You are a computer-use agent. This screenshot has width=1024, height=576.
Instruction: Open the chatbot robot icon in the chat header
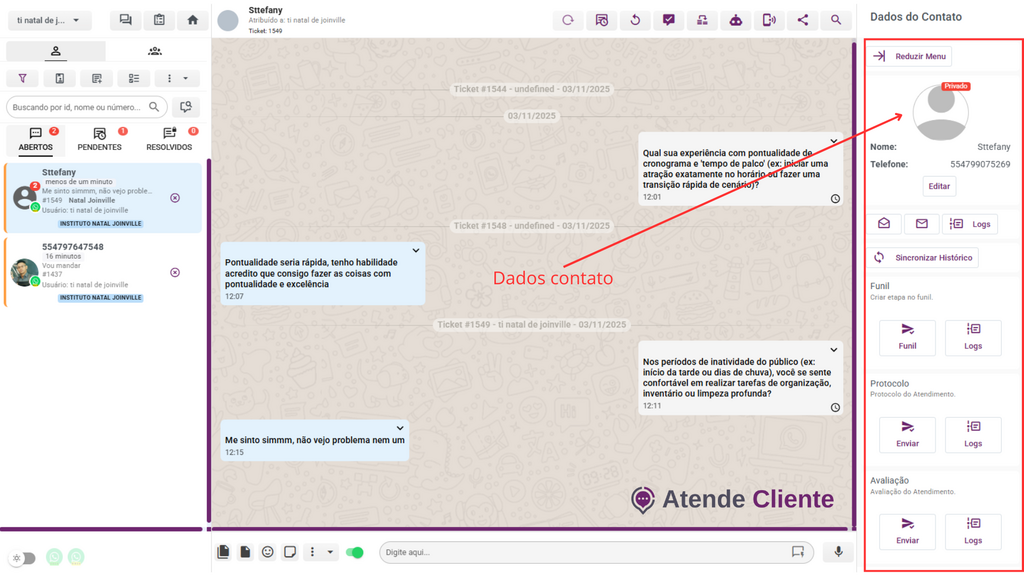pos(735,20)
